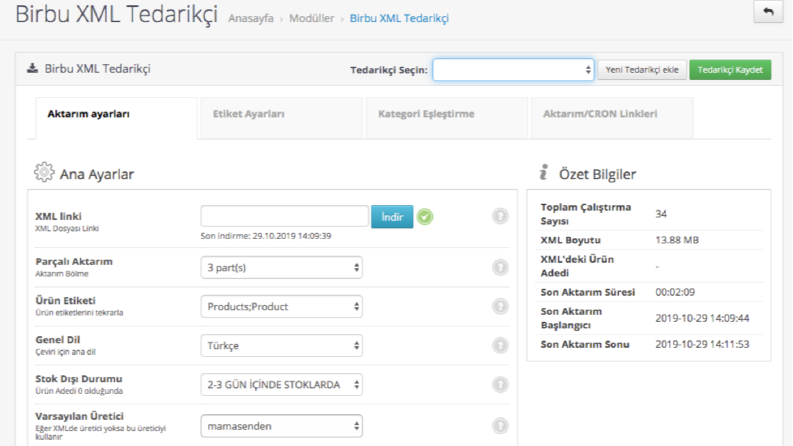Click the back arrow button at top right
Screen dimensions: 793x446
click(x=768, y=11)
